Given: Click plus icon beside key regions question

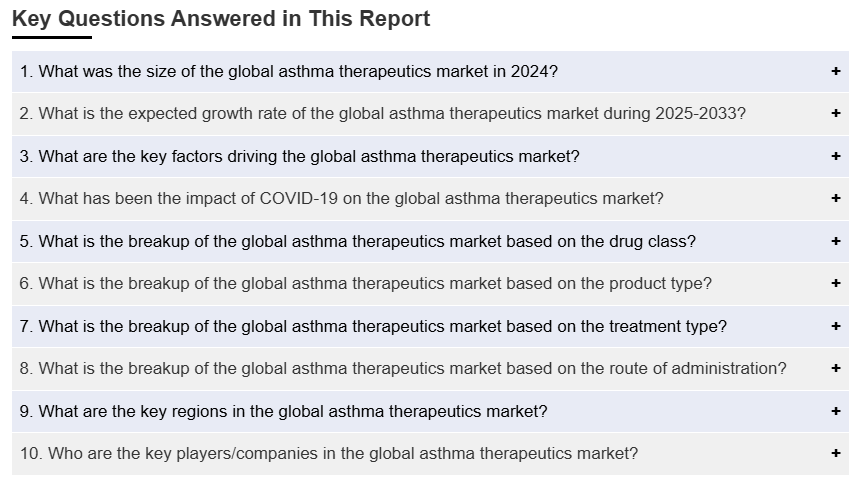Looking at the screenshot, I should tap(835, 411).
